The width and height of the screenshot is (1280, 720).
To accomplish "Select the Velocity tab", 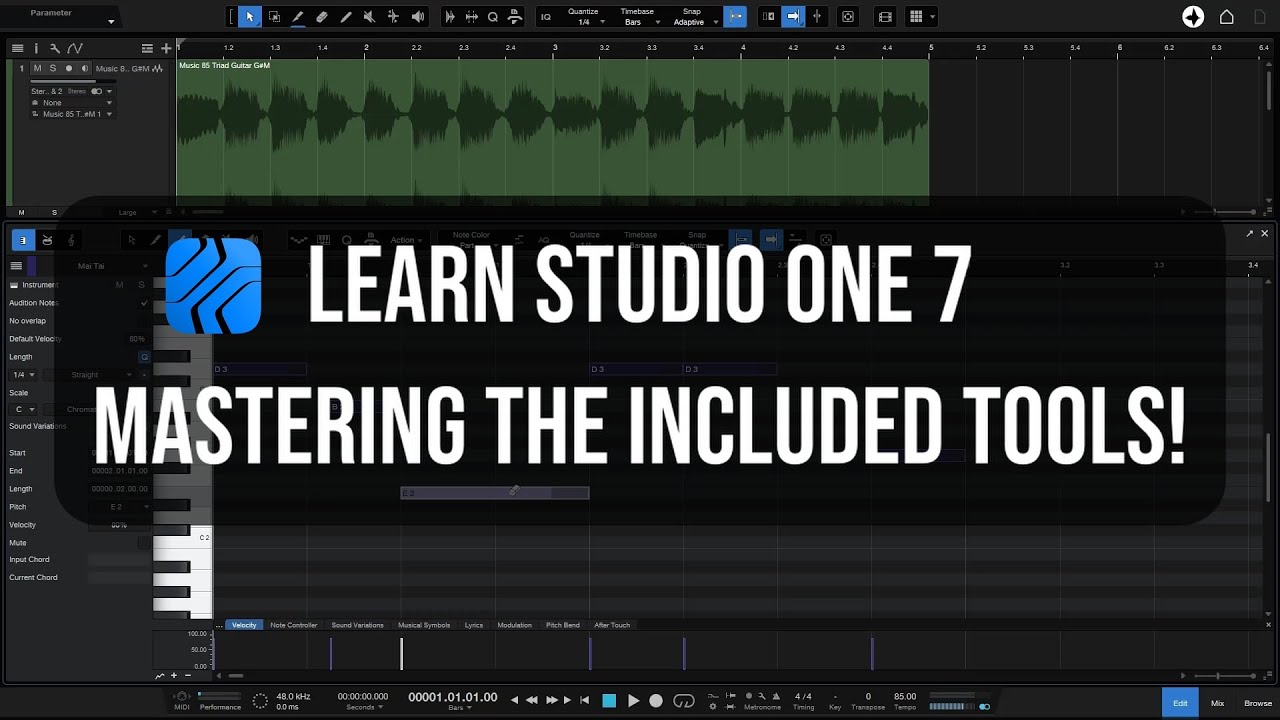I will pyautogui.click(x=244, y=625).
